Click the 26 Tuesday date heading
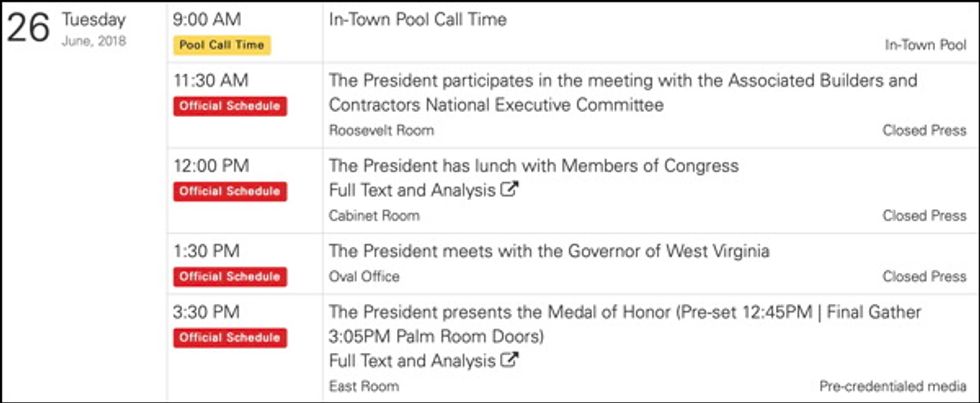The width and height of the screenshot is (980, 403). coord(66,28)
